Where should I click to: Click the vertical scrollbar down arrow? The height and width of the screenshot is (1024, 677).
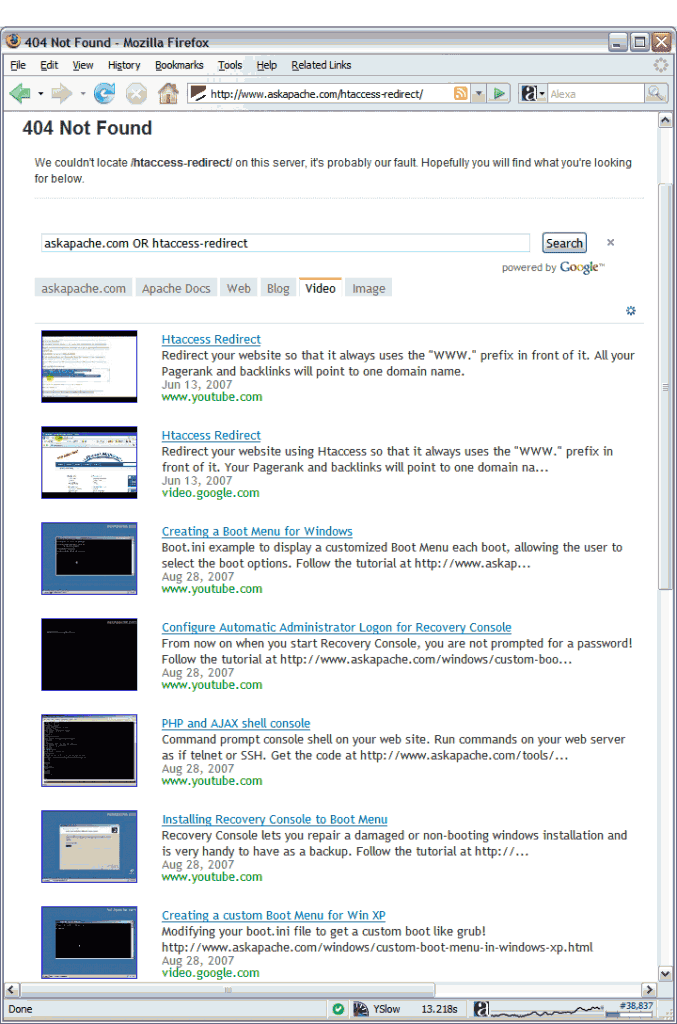coord(666,973)
